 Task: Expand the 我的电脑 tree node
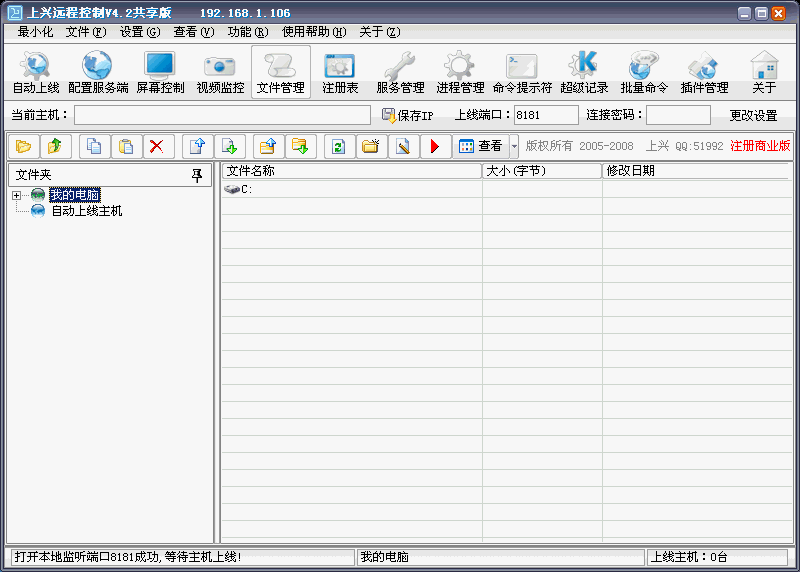(17, 195)
